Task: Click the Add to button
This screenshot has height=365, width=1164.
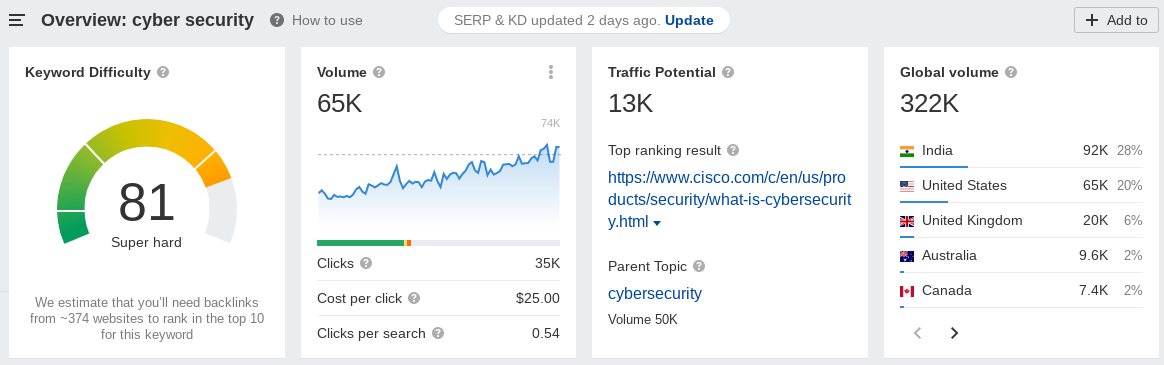Action: point(1116,20)
